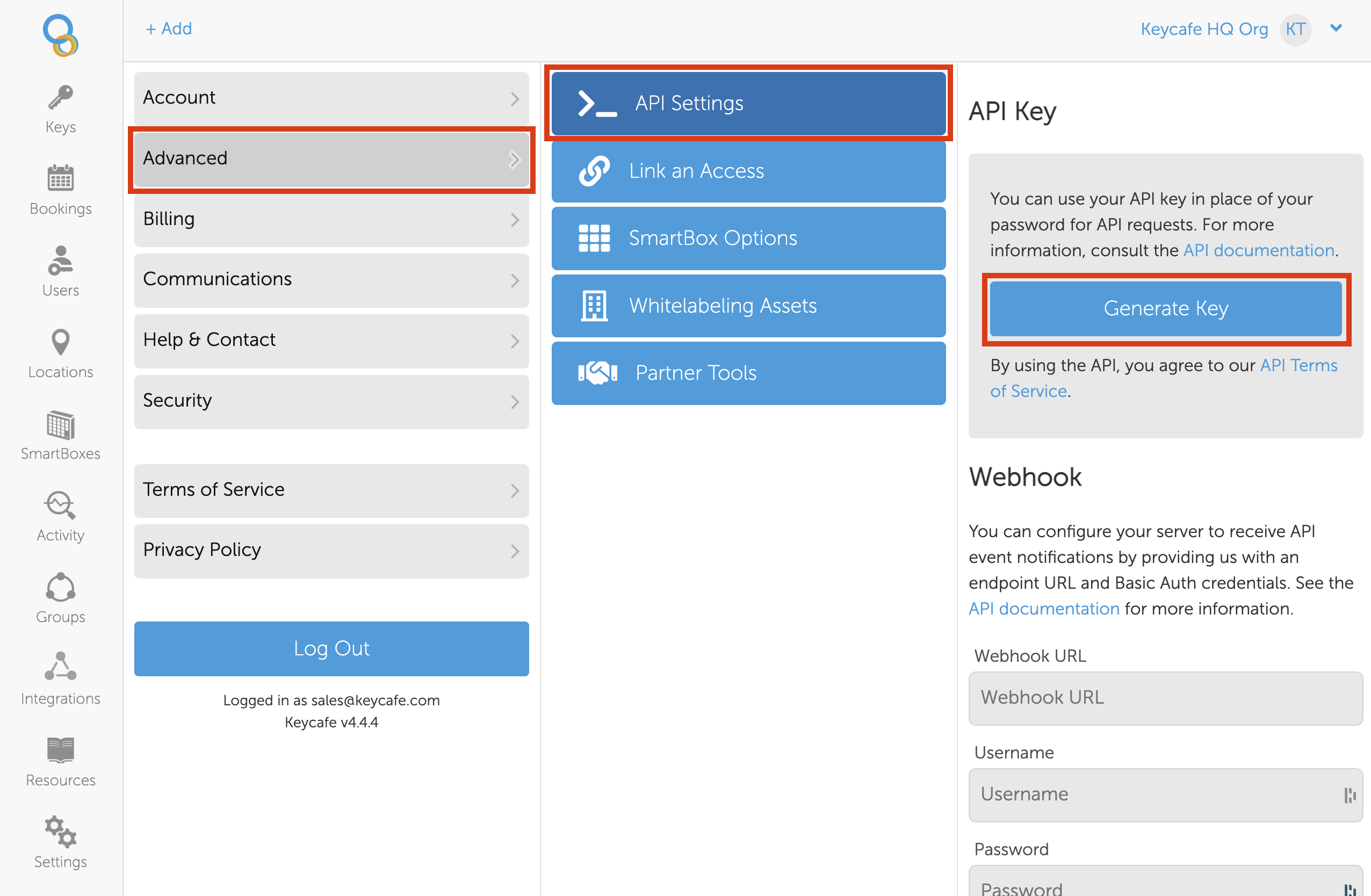Select the Account menu item
1371x896 pixels.
coord(331,98)
